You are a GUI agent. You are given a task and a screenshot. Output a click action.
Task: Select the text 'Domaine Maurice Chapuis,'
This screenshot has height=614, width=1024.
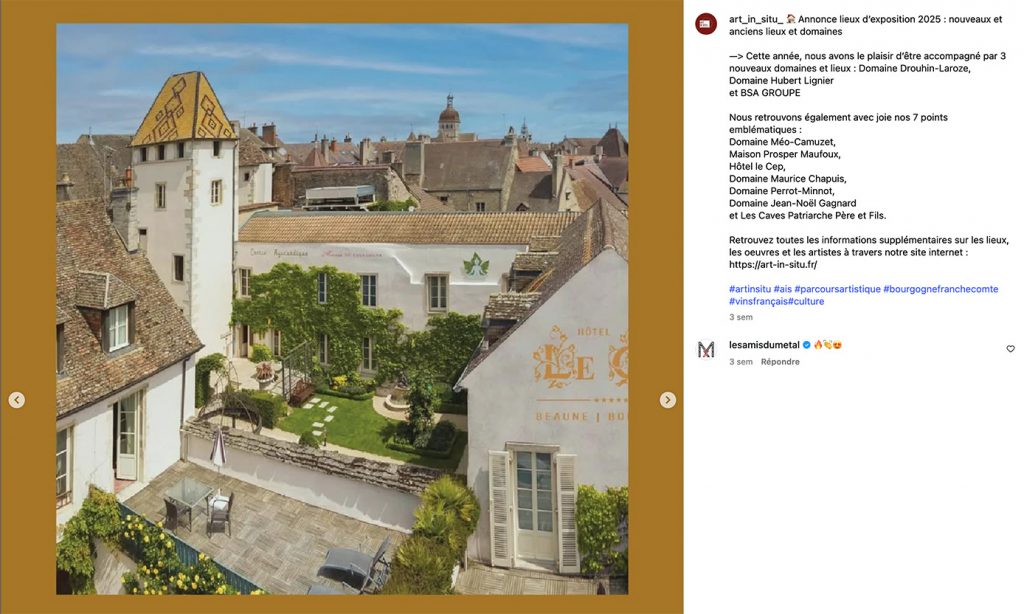coord(788,178)
